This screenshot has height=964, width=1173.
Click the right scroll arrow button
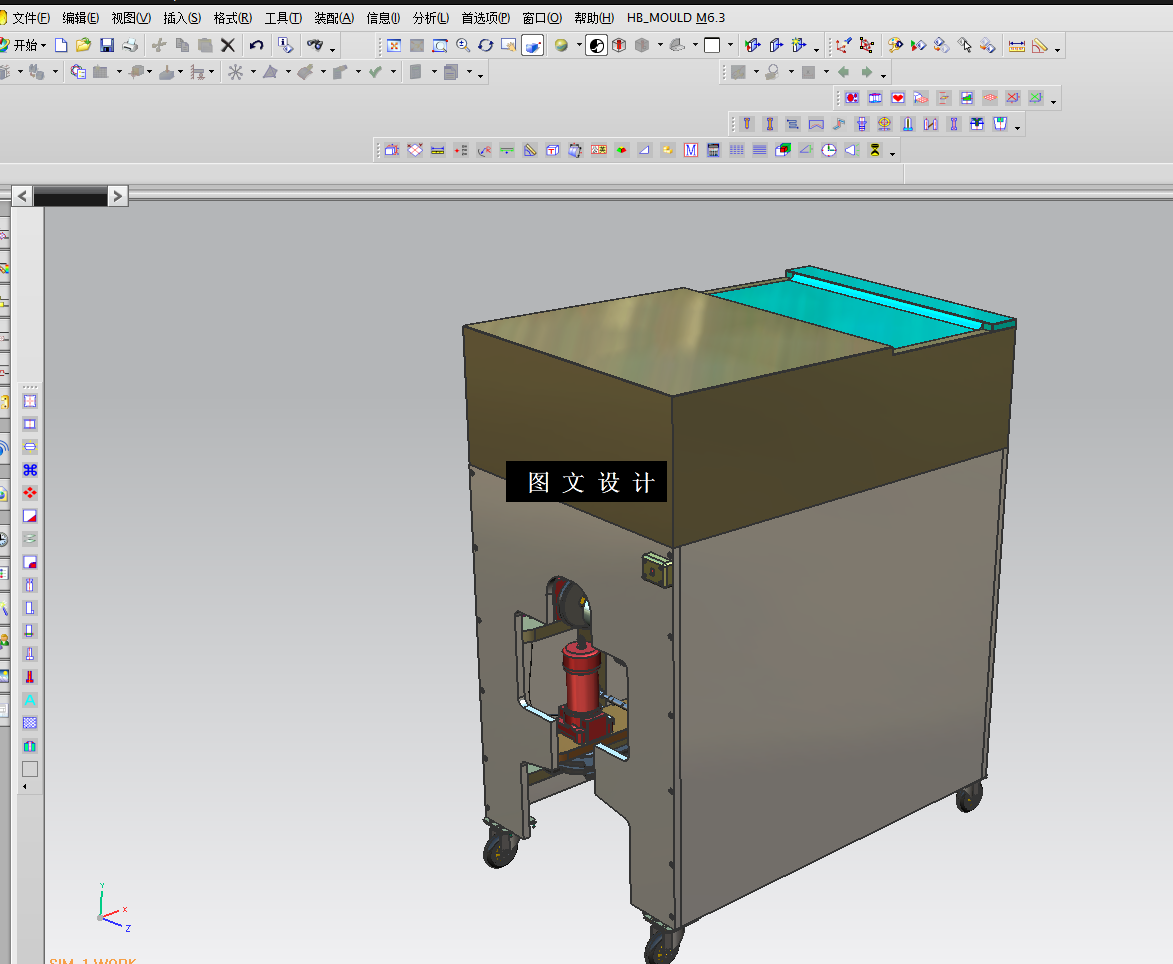pyautogui.click(x=117, y=196)
